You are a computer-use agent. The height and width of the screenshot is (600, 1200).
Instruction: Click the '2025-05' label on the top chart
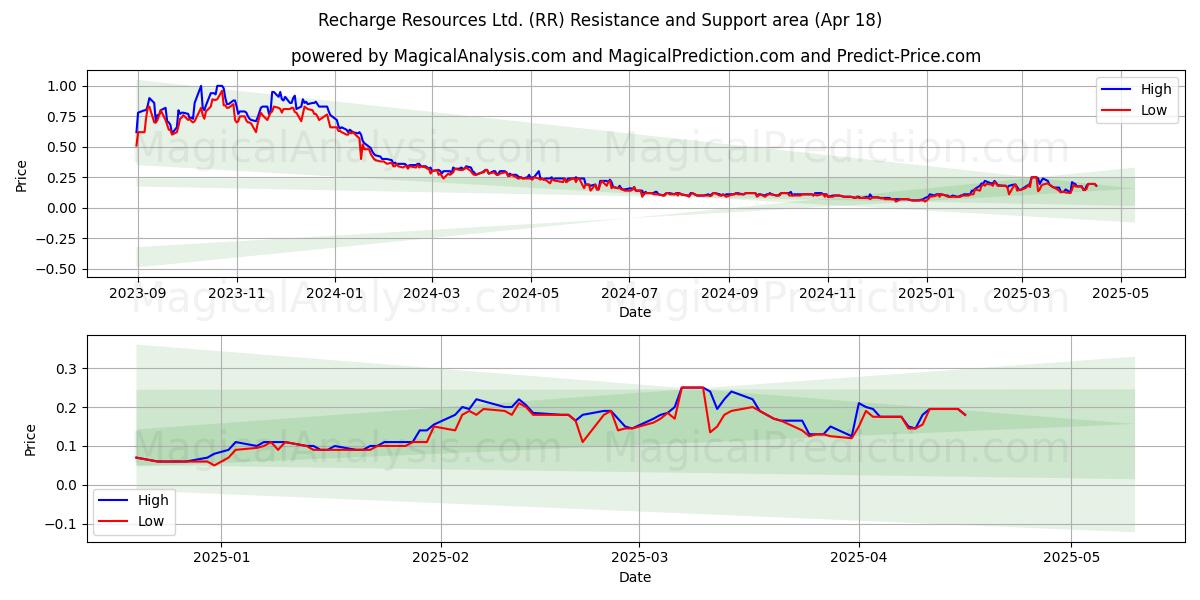click(x=1120, y=293)
